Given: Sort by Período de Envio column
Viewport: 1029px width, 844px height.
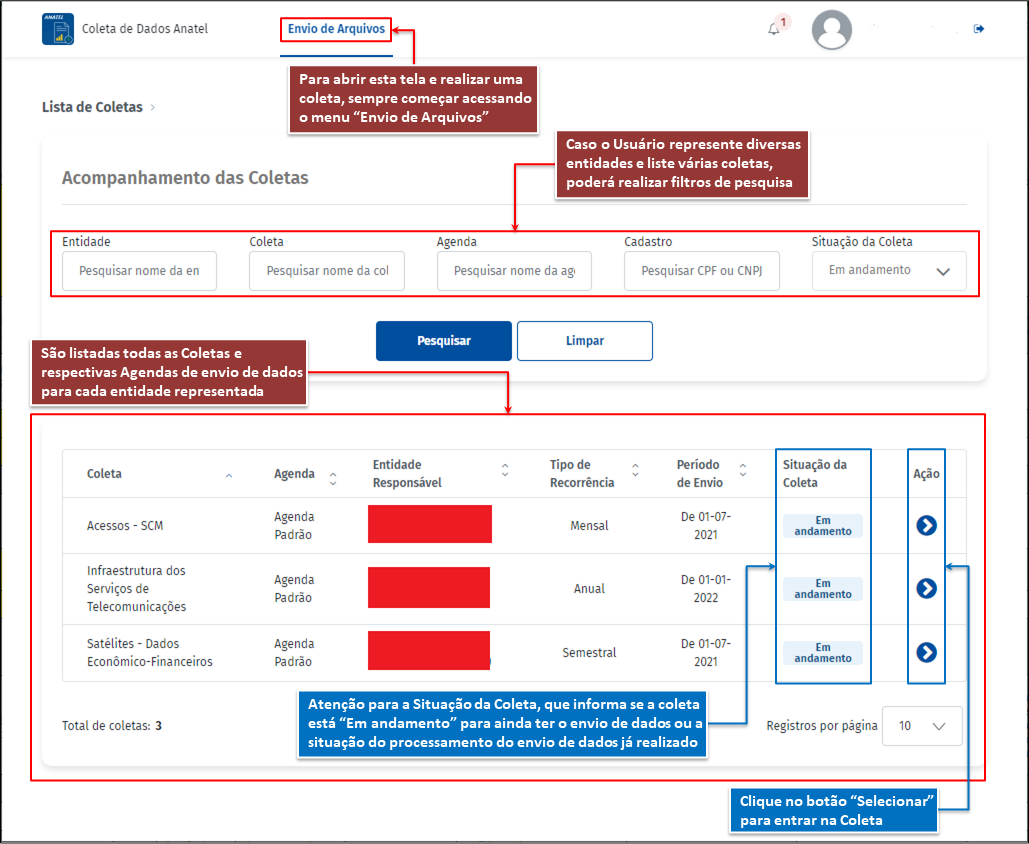Looking at the screenshot, I should coord(742,470).
